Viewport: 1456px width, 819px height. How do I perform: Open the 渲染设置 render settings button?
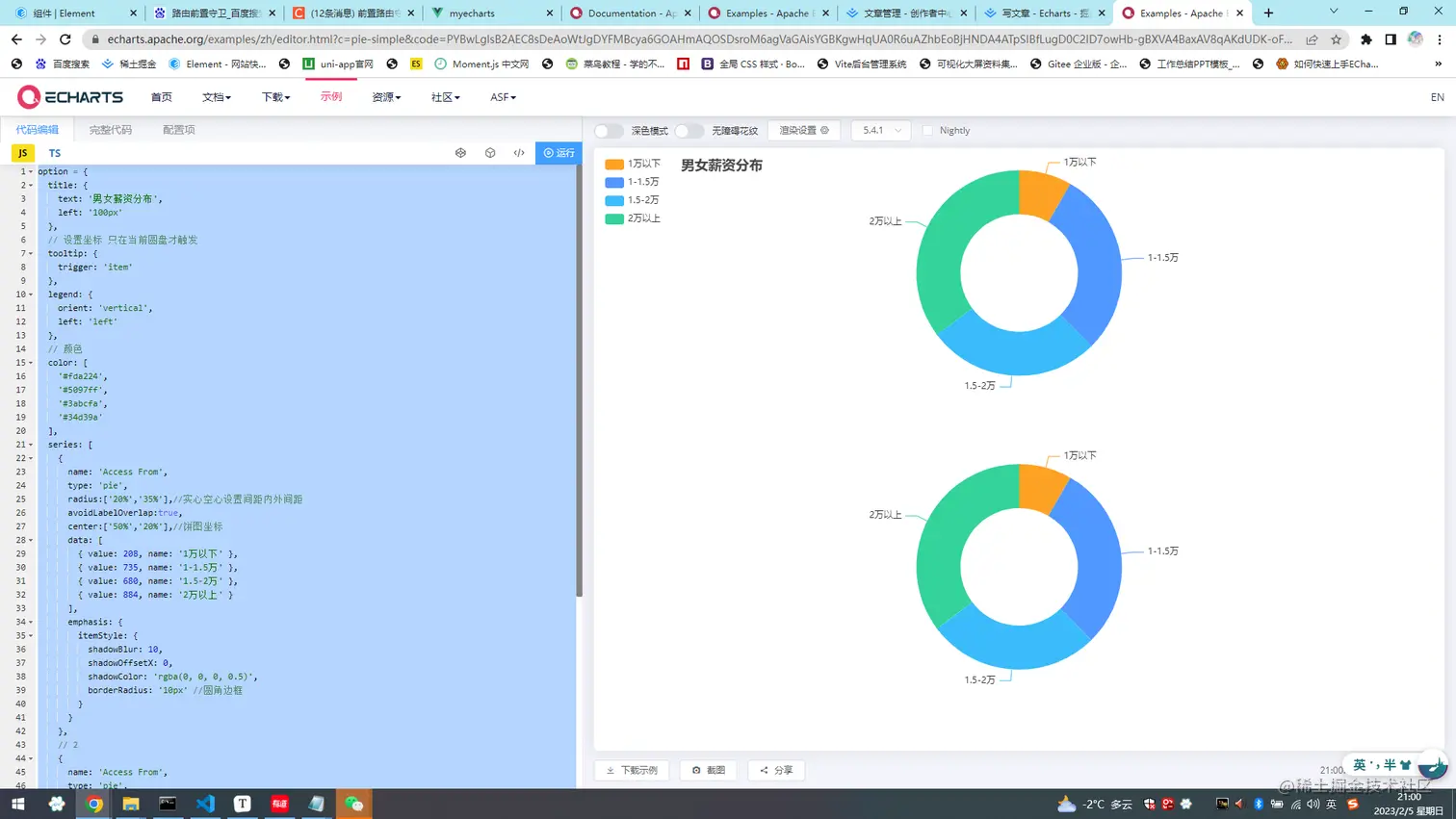(804, 131)
